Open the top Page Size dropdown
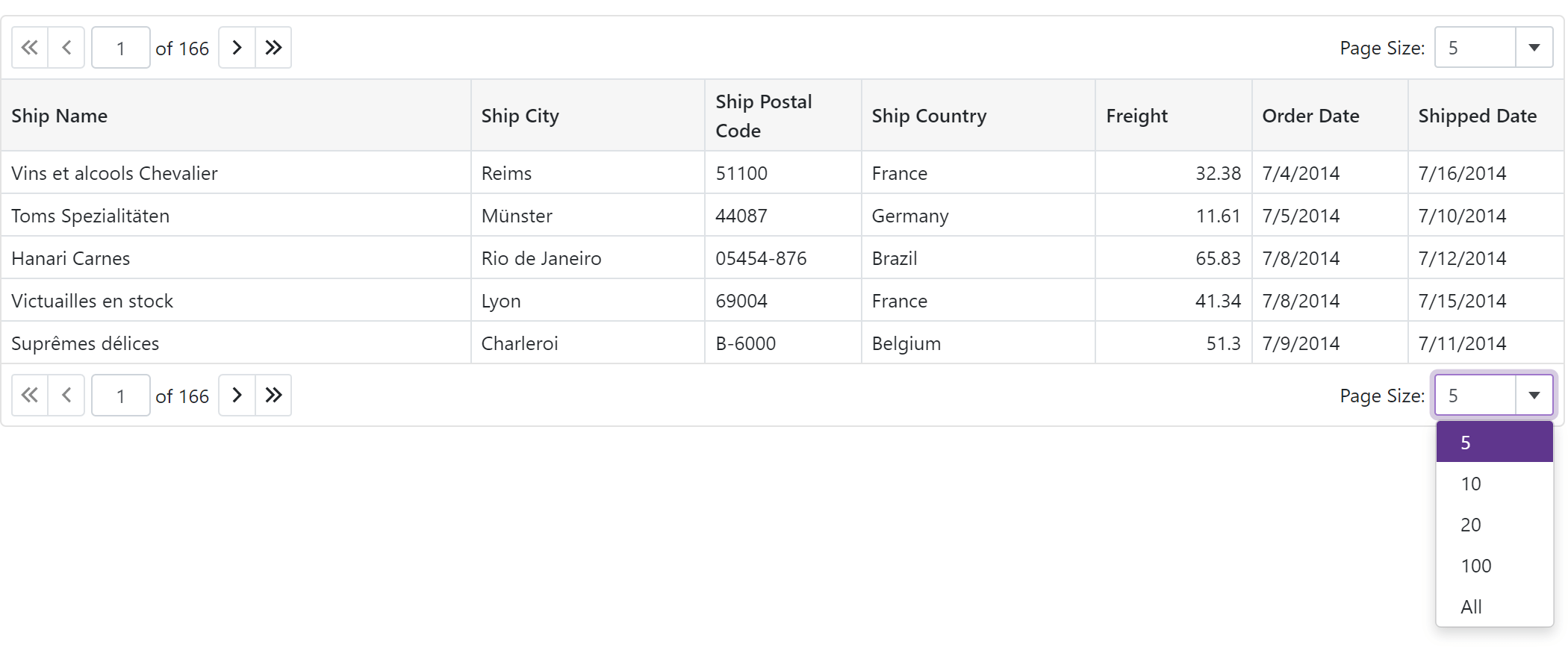 pyautogui.click(x=1534, y=48)
